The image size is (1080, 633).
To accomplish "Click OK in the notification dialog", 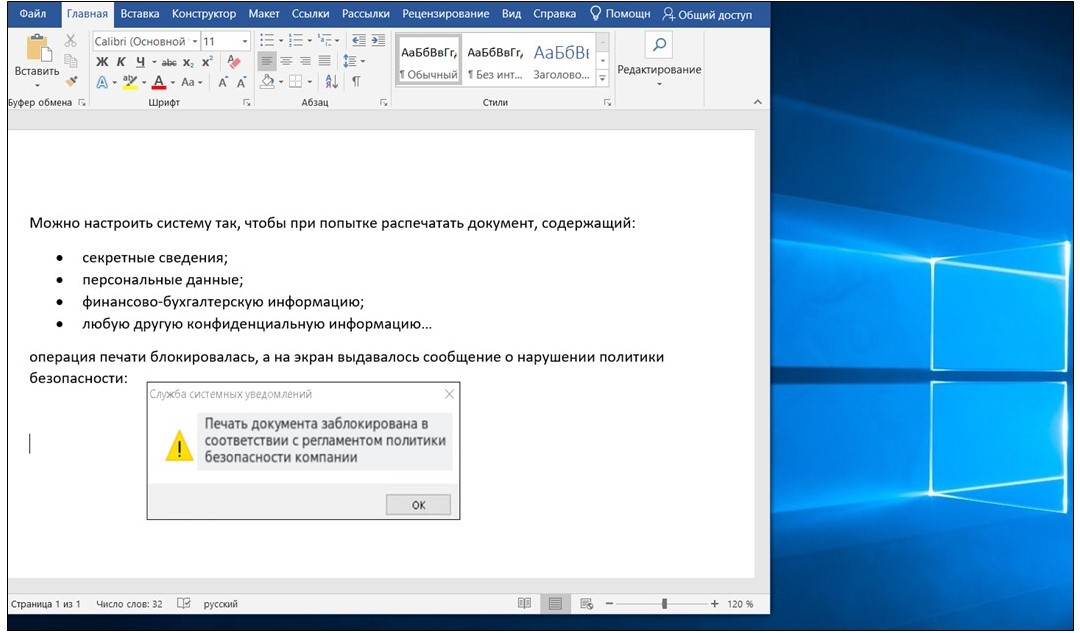I will (x=418, y=505).
